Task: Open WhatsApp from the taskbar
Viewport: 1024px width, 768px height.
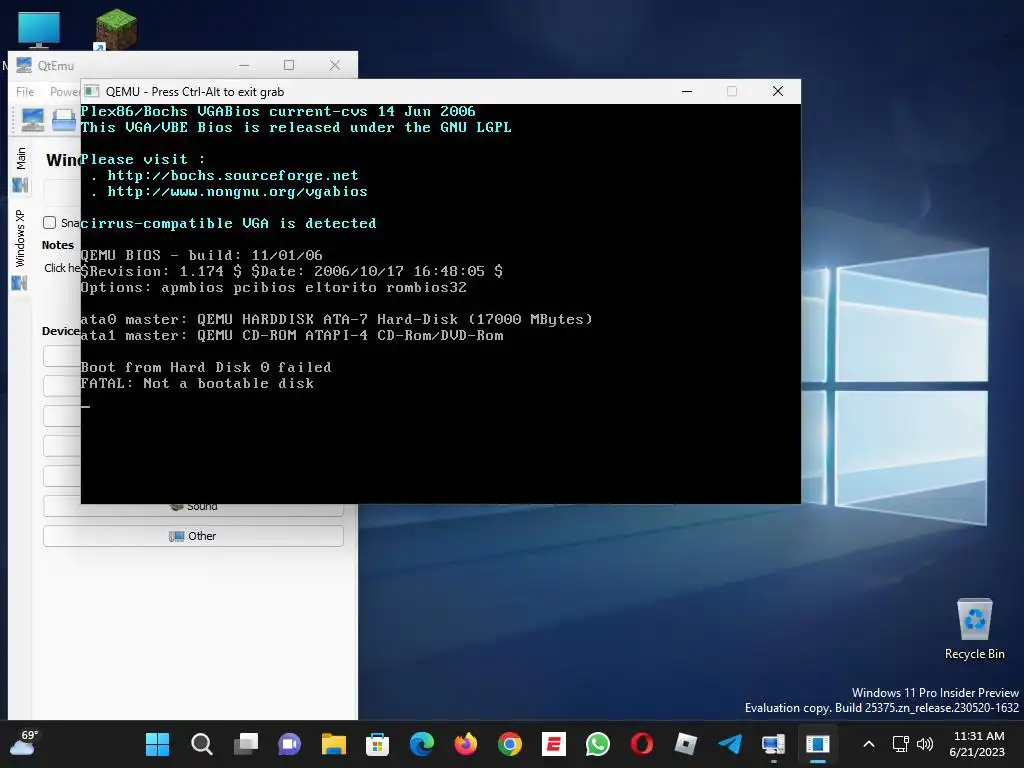Action: pos(598,744)
